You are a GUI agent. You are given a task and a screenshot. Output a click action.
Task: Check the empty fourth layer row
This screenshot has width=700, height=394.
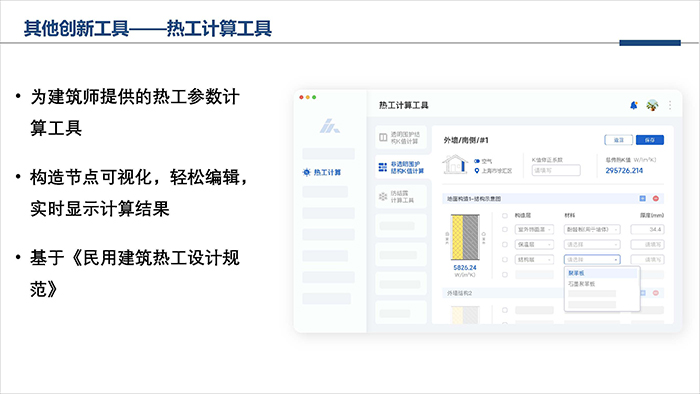click(x=504, y=274)
